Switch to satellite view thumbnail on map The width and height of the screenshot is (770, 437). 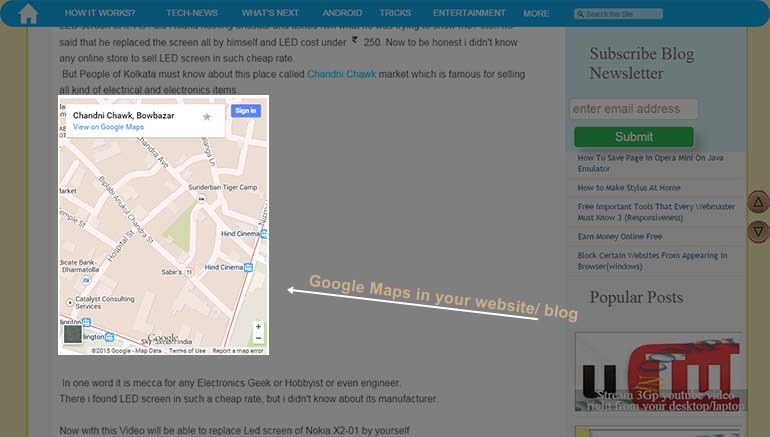pos(73,334)
